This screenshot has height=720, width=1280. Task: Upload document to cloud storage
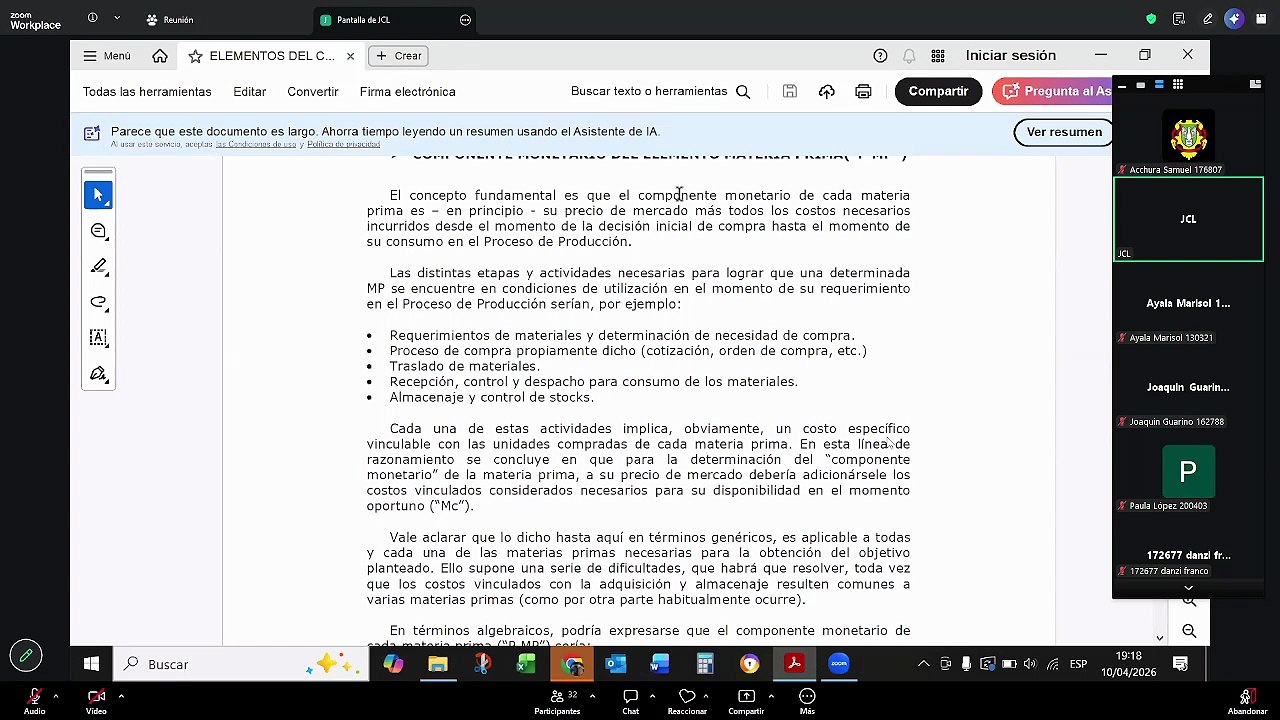click(x=826, y=92)
